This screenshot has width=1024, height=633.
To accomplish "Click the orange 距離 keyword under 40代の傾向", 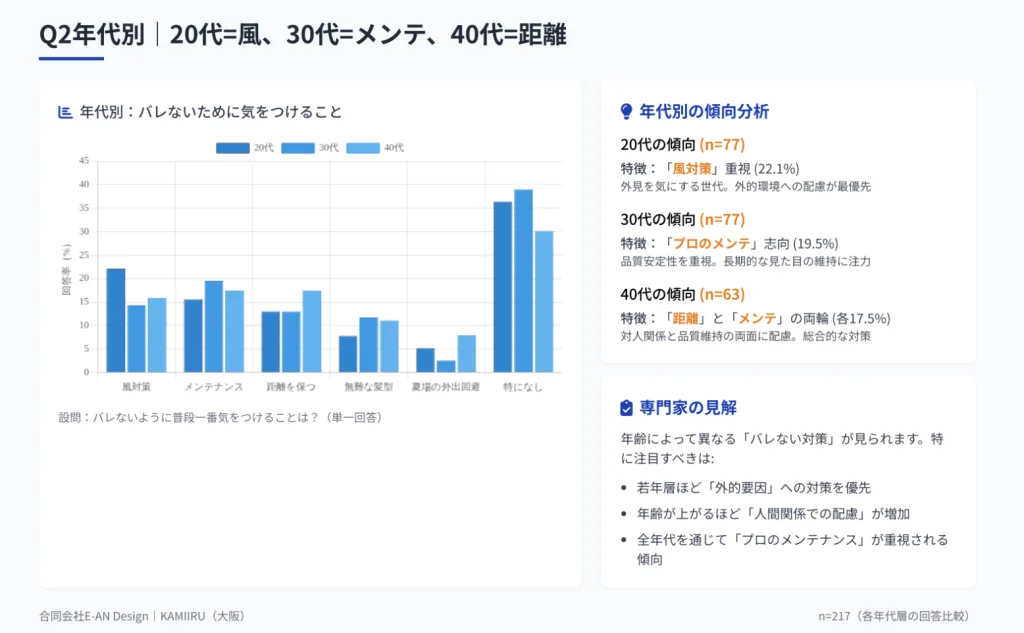I will [x=685, y=319].
